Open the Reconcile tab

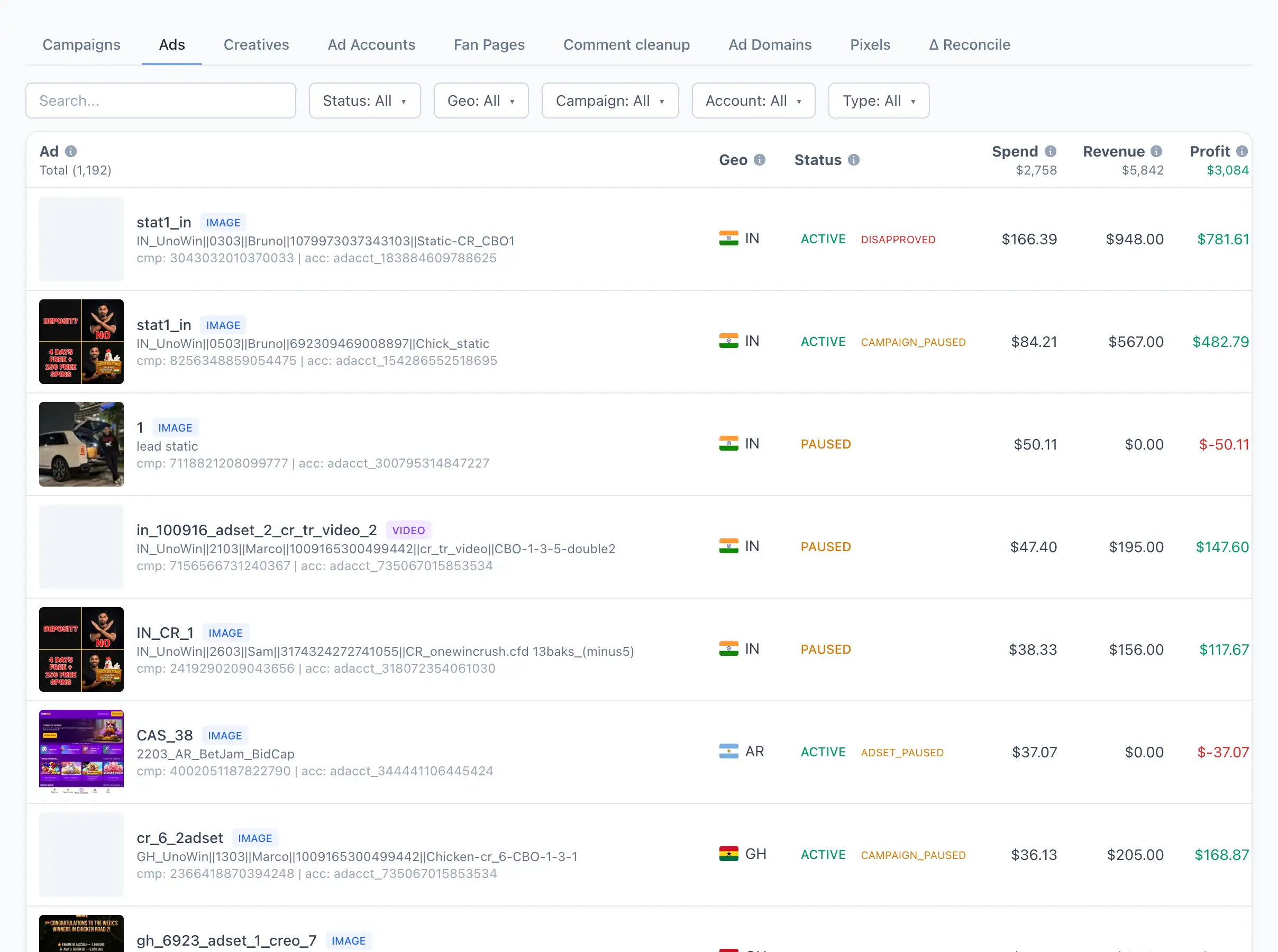coord(970,45)
